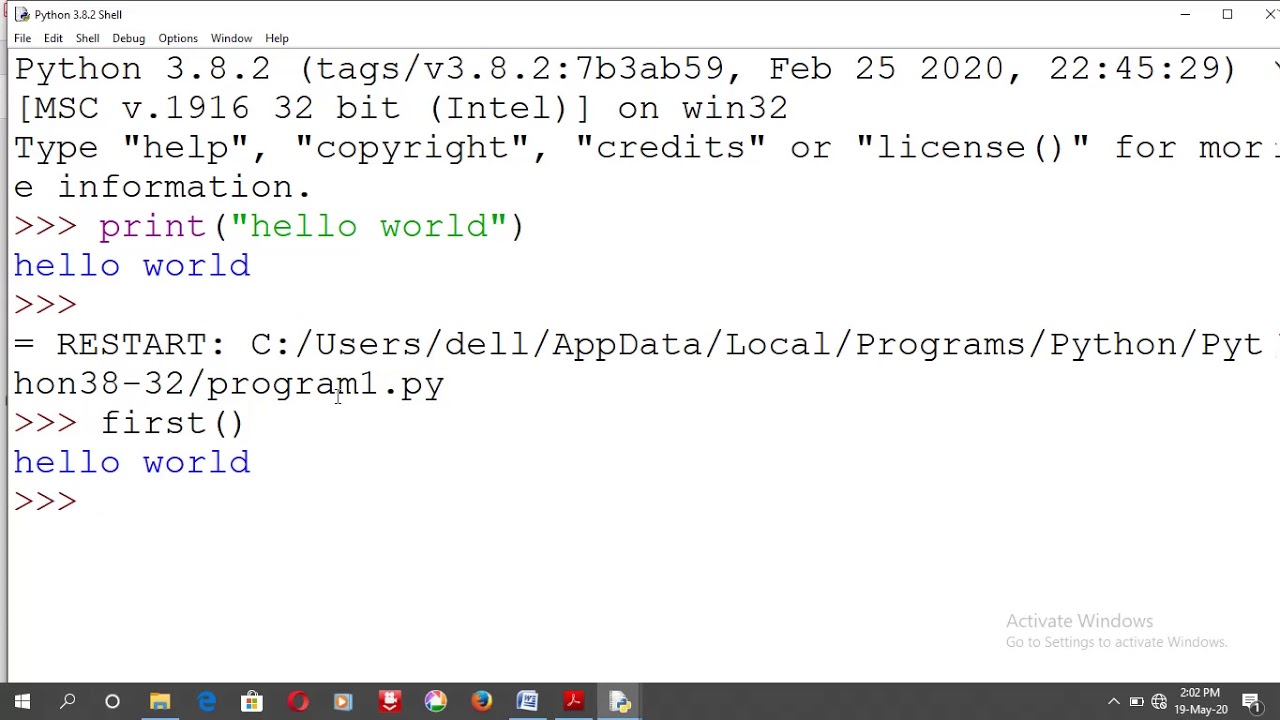Open Microsoft Store from the taskbar

[x=252, y=702]
